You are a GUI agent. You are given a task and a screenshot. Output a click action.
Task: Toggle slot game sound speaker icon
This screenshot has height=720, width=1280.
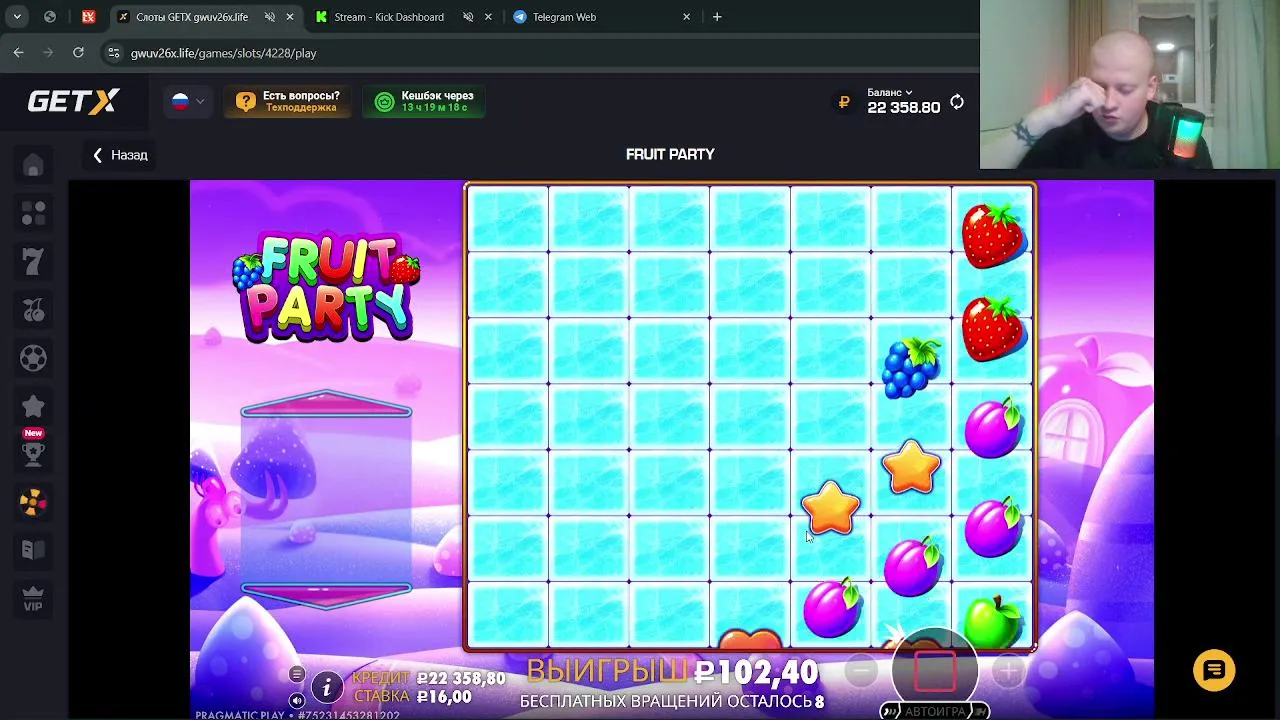point(297,700)
